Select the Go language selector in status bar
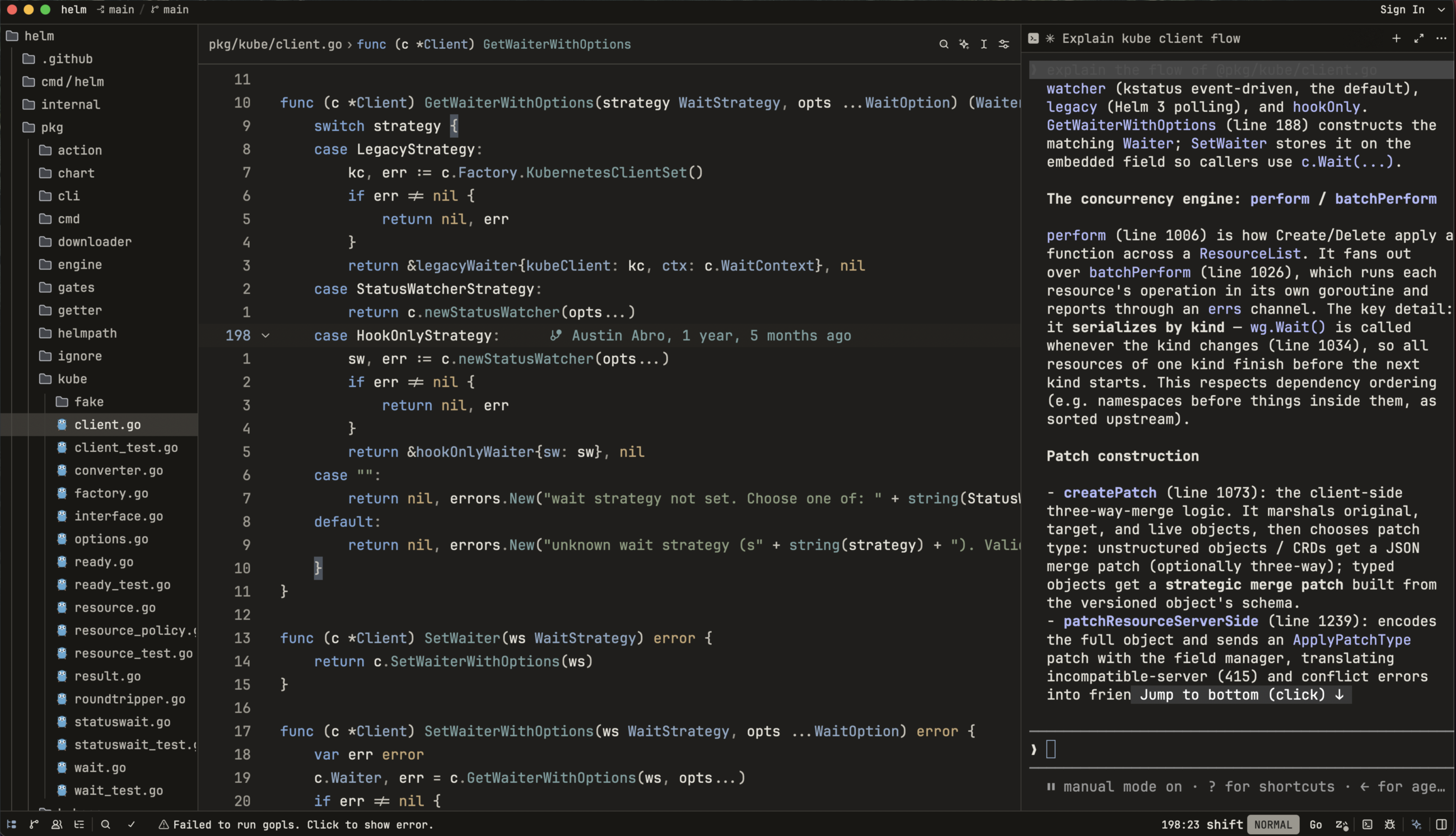Screen dimensions: 1456x836 click(x=1316, y=824)
